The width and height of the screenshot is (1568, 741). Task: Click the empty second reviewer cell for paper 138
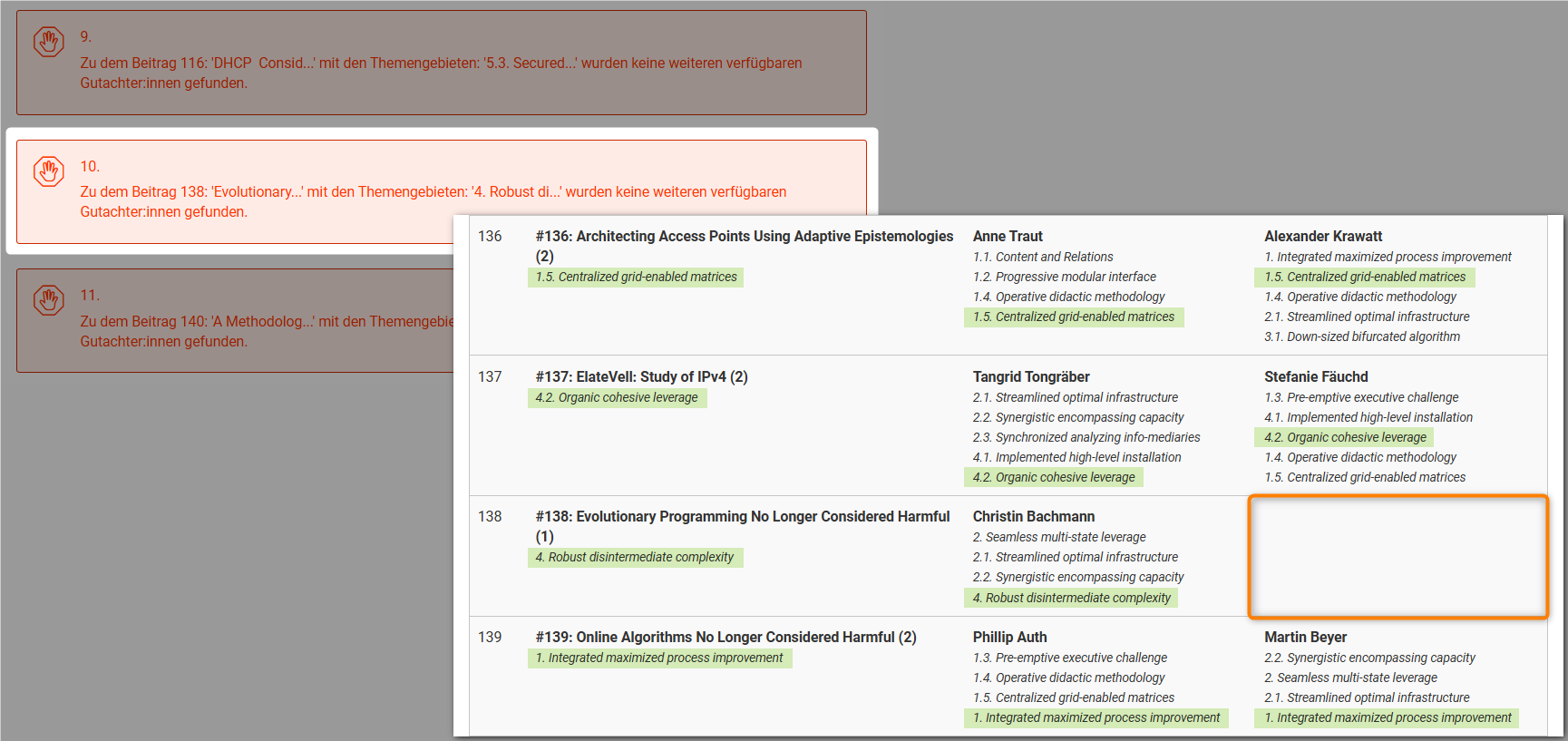pyautogui.click(x=1398, y=557)
